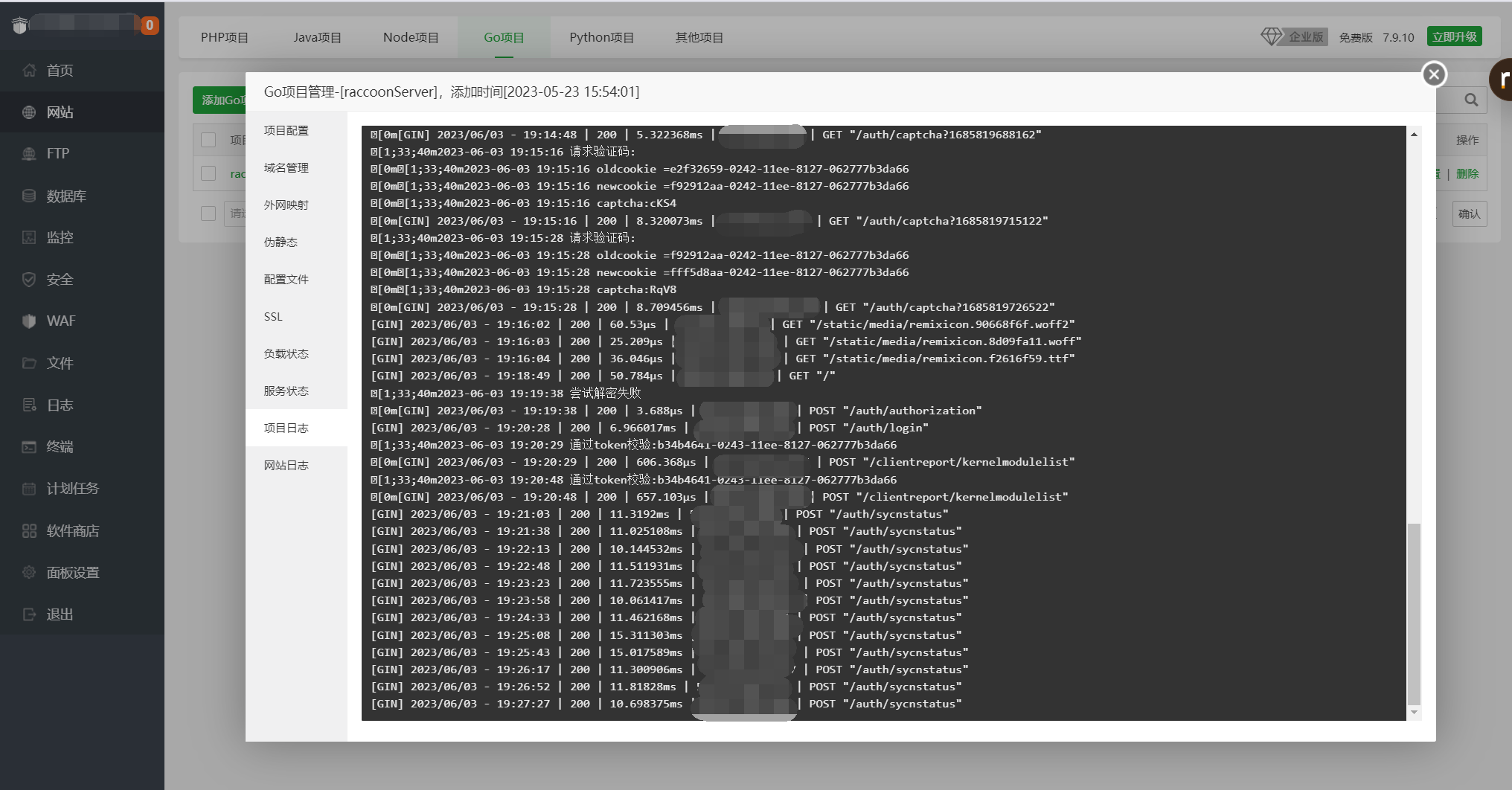Select the WAF shield icon

[29, 321]
